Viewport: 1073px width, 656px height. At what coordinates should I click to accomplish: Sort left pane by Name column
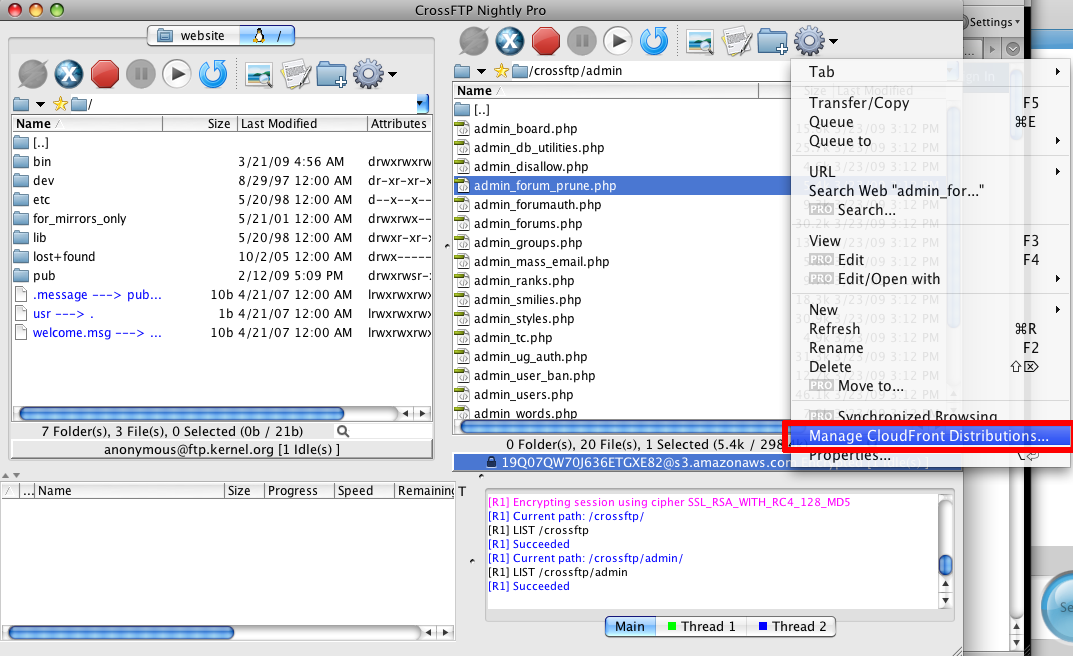tap(87, 124)
